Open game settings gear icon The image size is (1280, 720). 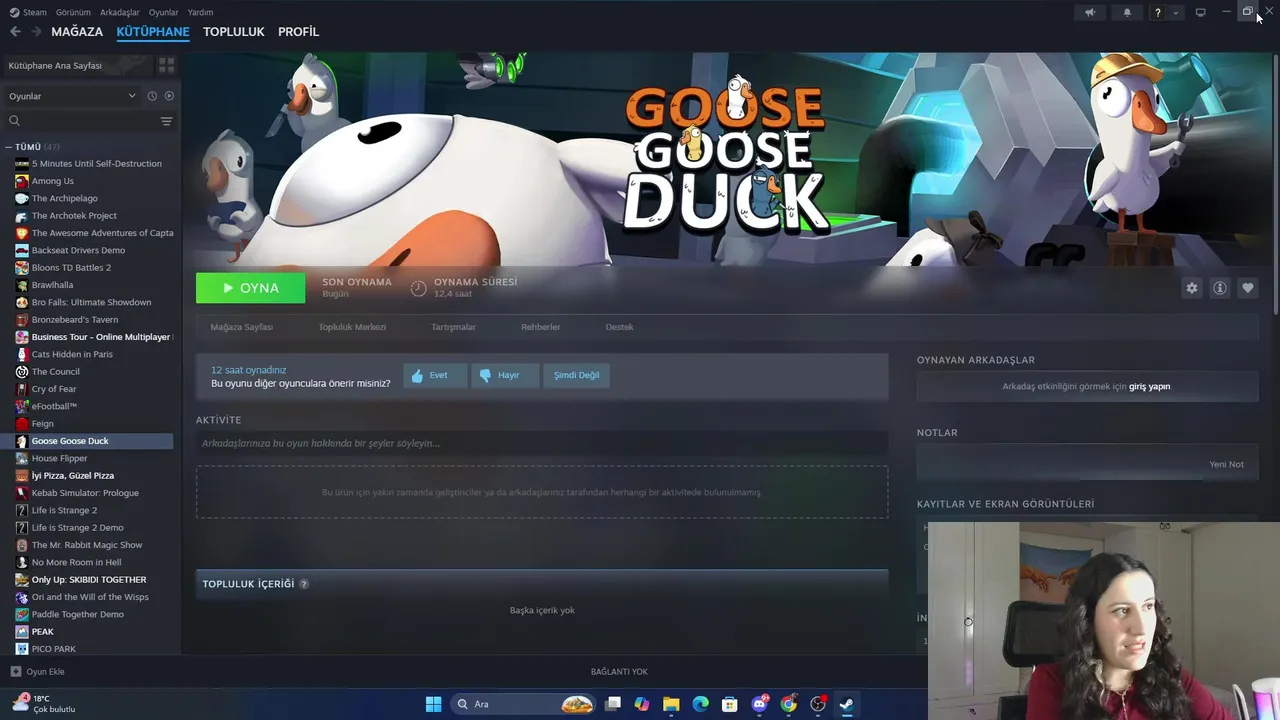[x=1192, y=288]
